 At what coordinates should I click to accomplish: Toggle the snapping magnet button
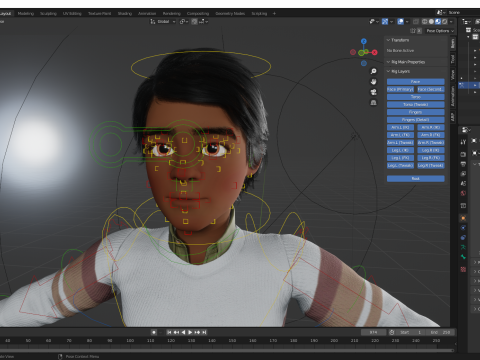click(x=194, y=22)
